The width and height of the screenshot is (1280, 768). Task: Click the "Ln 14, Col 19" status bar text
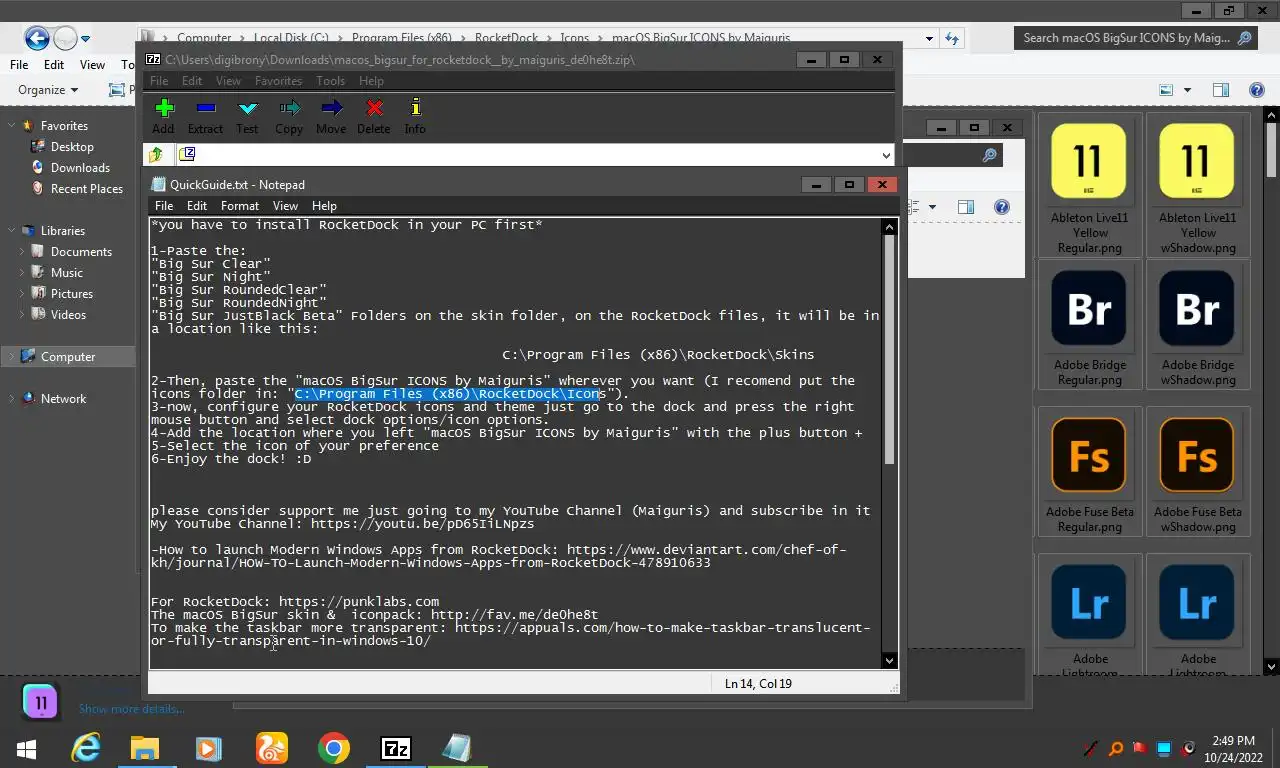(758, 683)
